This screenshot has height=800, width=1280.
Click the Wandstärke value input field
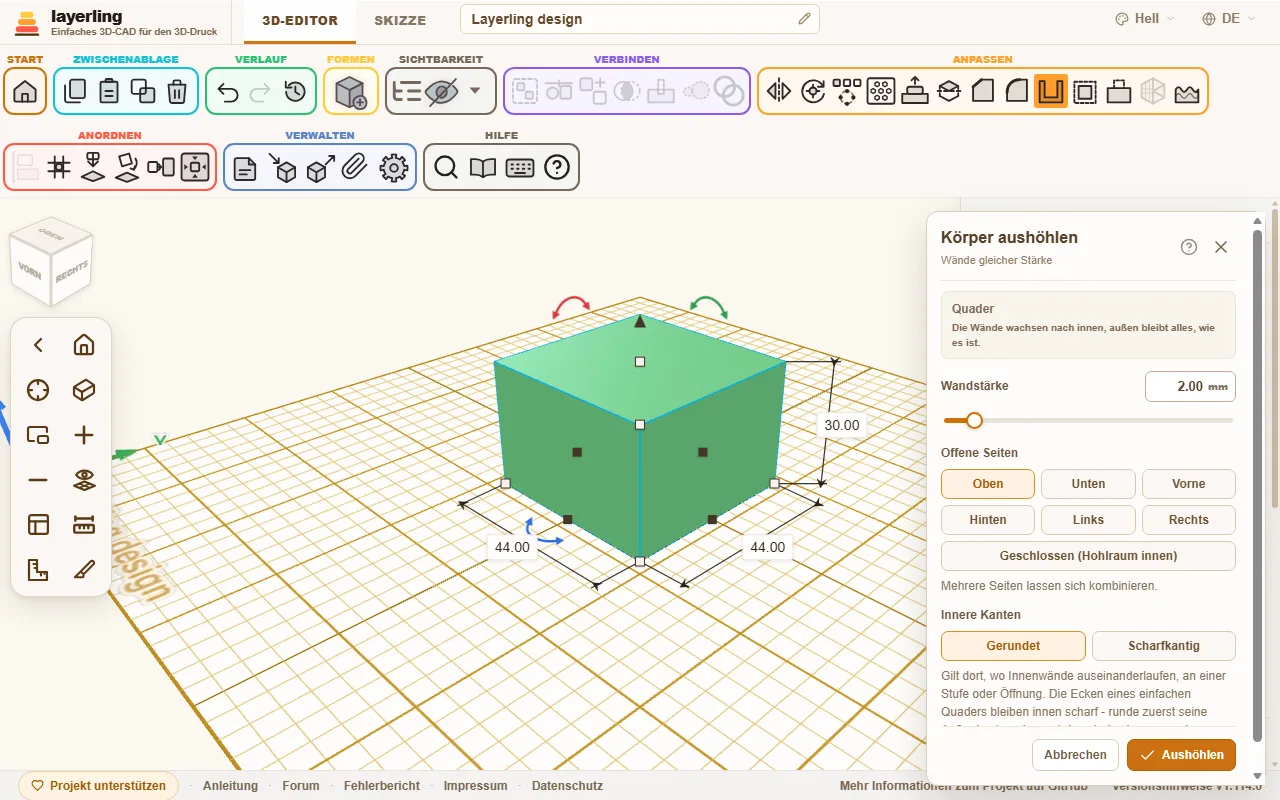click(1190, 387)
